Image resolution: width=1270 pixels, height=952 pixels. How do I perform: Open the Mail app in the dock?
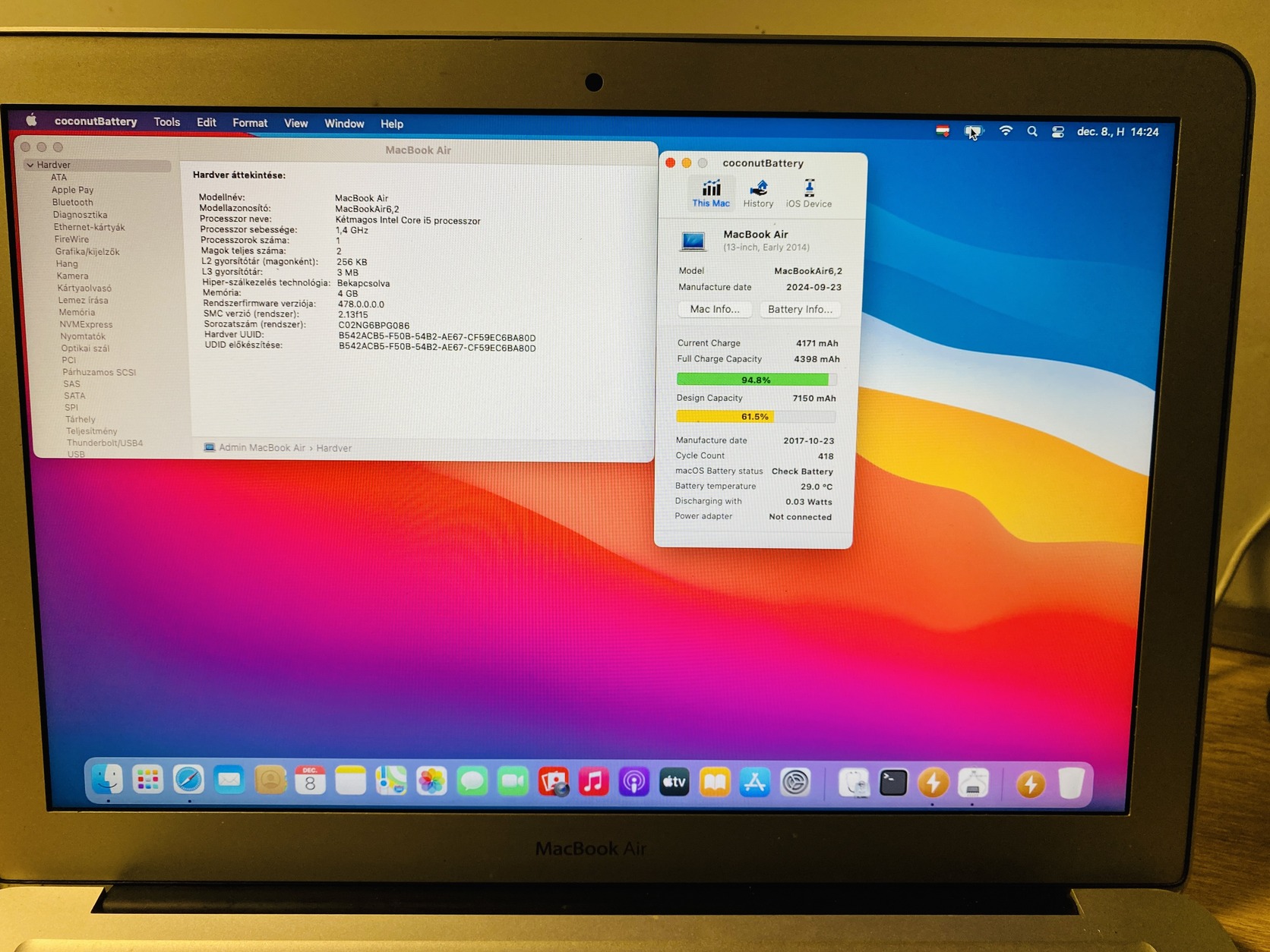pos(229,780)
